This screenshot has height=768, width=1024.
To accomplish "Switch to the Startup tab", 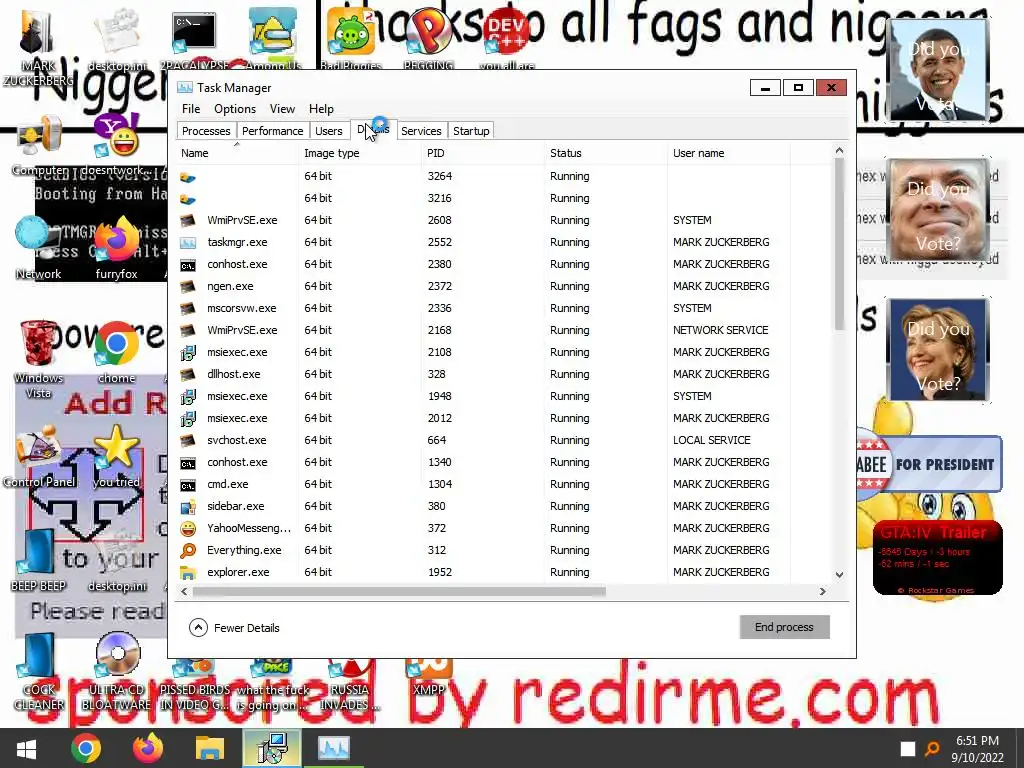I will pos(471,131).
